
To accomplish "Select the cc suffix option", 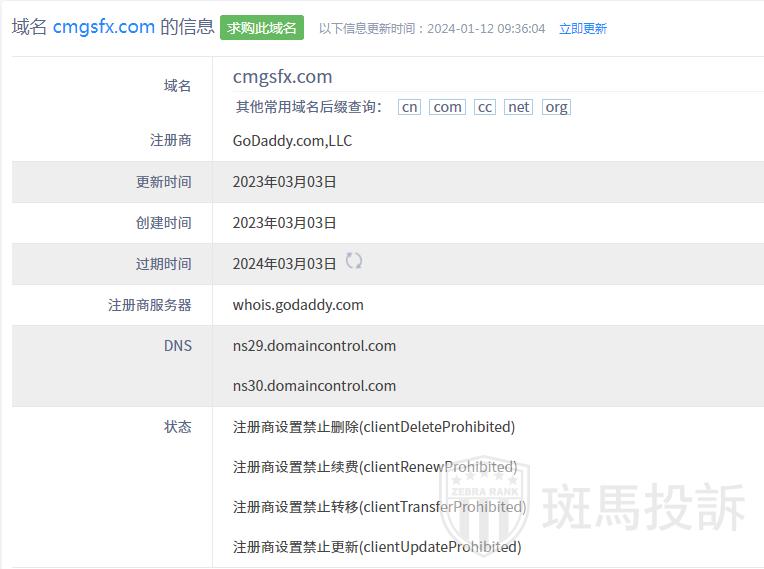I will [485, 107].
